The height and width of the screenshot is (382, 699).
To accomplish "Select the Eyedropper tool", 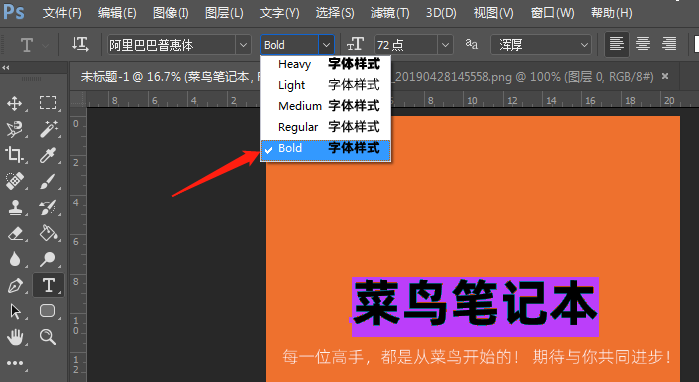I will click(x=48, y=155).
